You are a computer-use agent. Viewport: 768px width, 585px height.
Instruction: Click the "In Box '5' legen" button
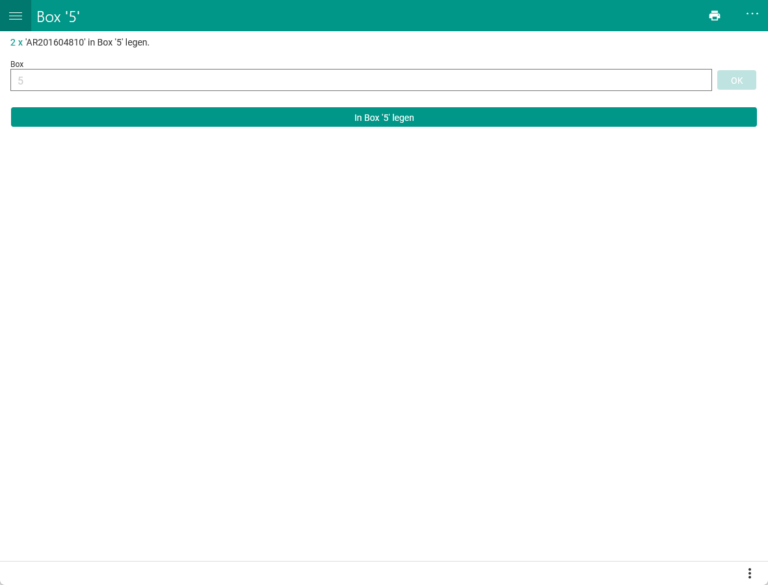point(384,117)
